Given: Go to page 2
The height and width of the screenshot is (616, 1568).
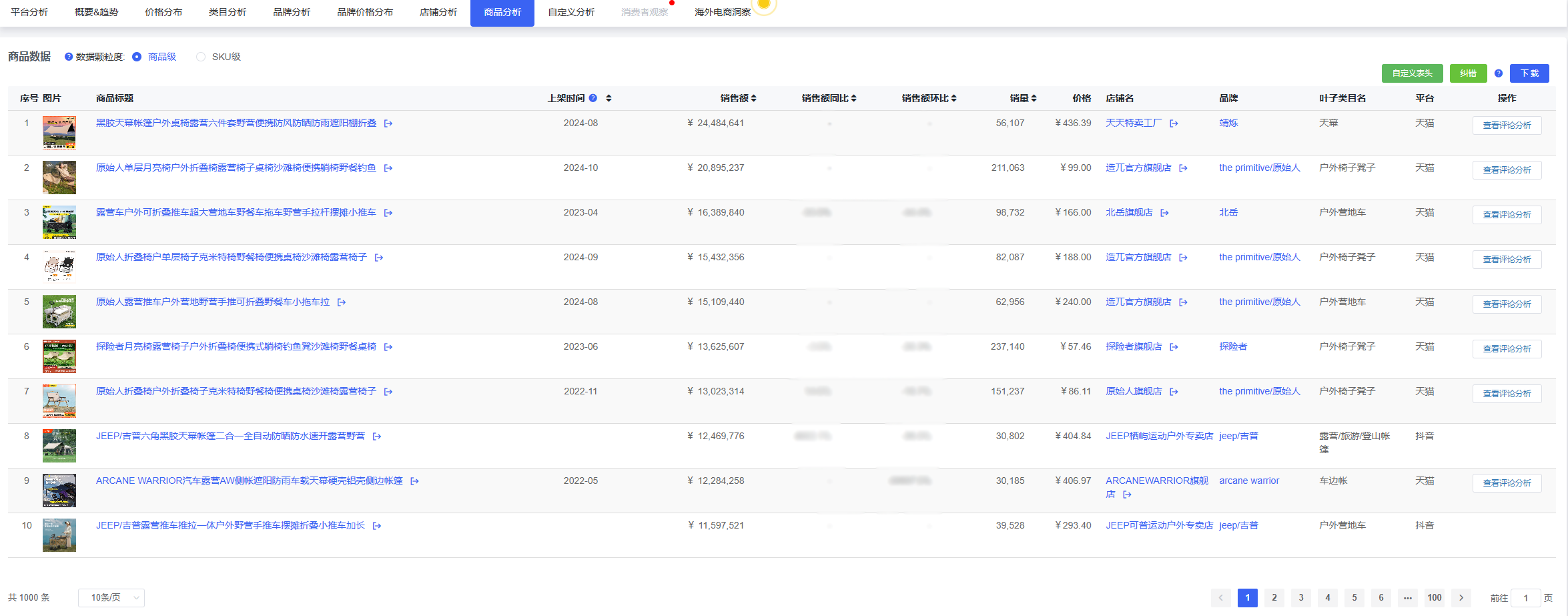Looking at the screenshot, I should (x=1274, y=598).
